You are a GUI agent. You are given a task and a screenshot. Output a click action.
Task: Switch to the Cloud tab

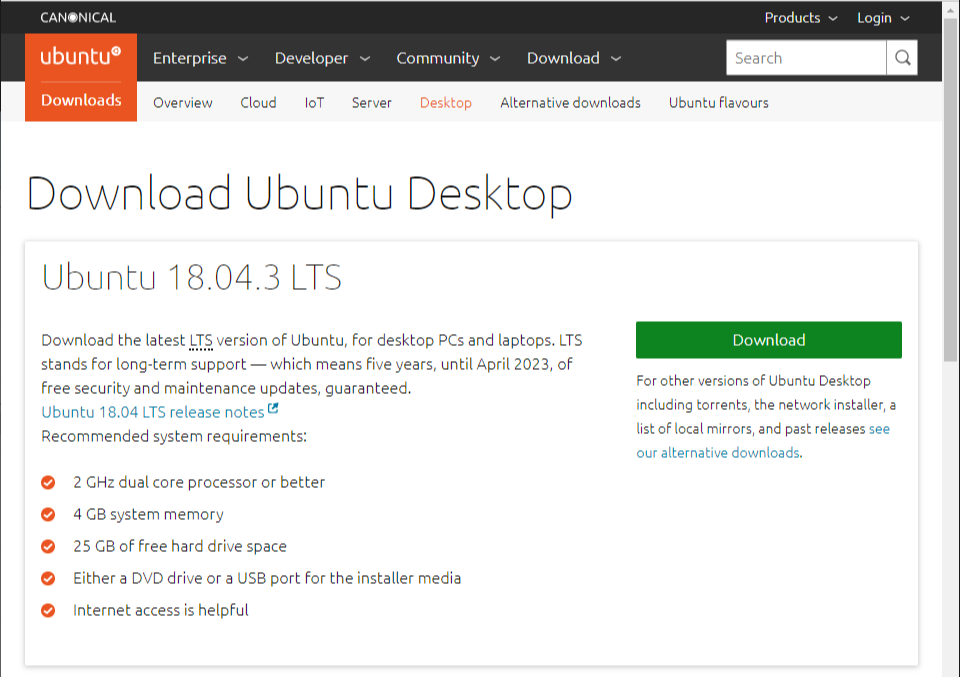258,103
